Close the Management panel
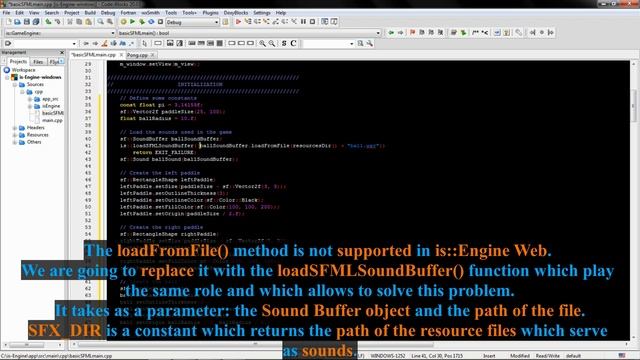Image resolution: width=640 pixels, height=360 pixels. pos(62,53)
